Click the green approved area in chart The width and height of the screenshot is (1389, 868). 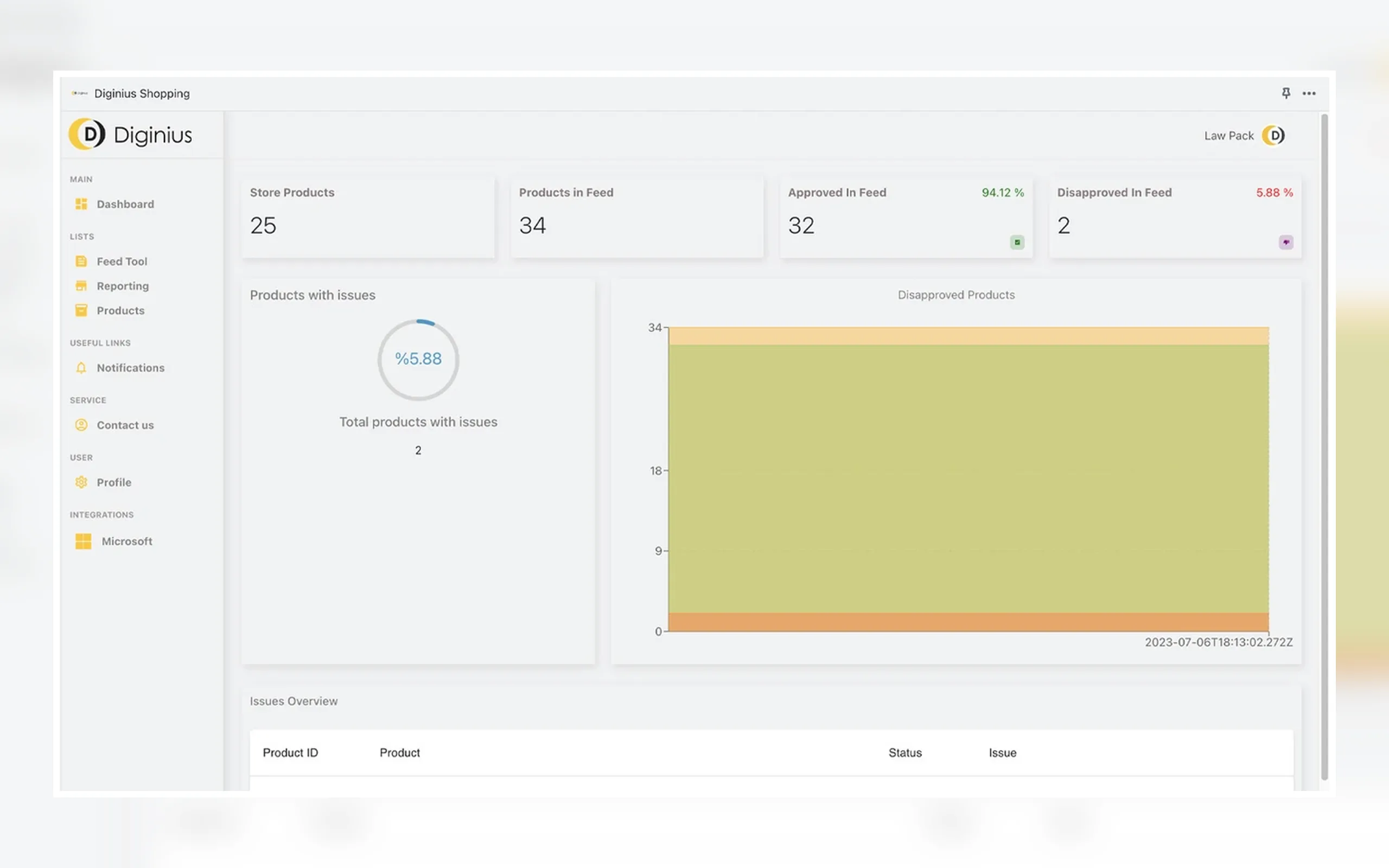coord(969,478)
